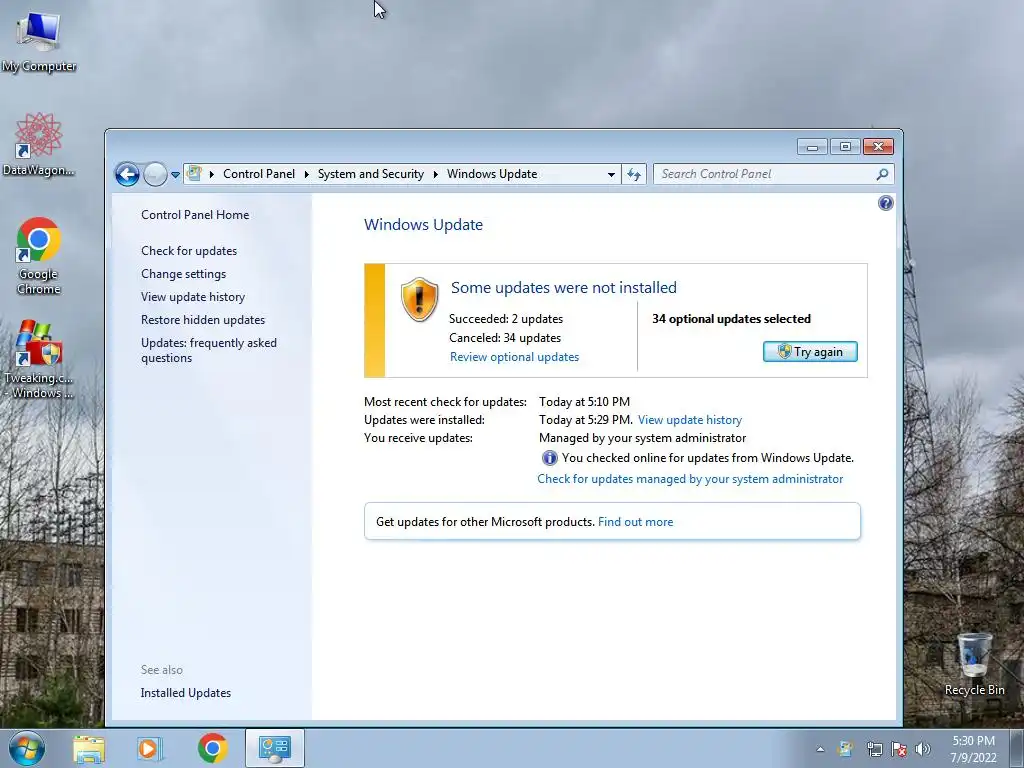Click Show desktop strip beside clock
1024x768 pixels.
pos(1017,749)
